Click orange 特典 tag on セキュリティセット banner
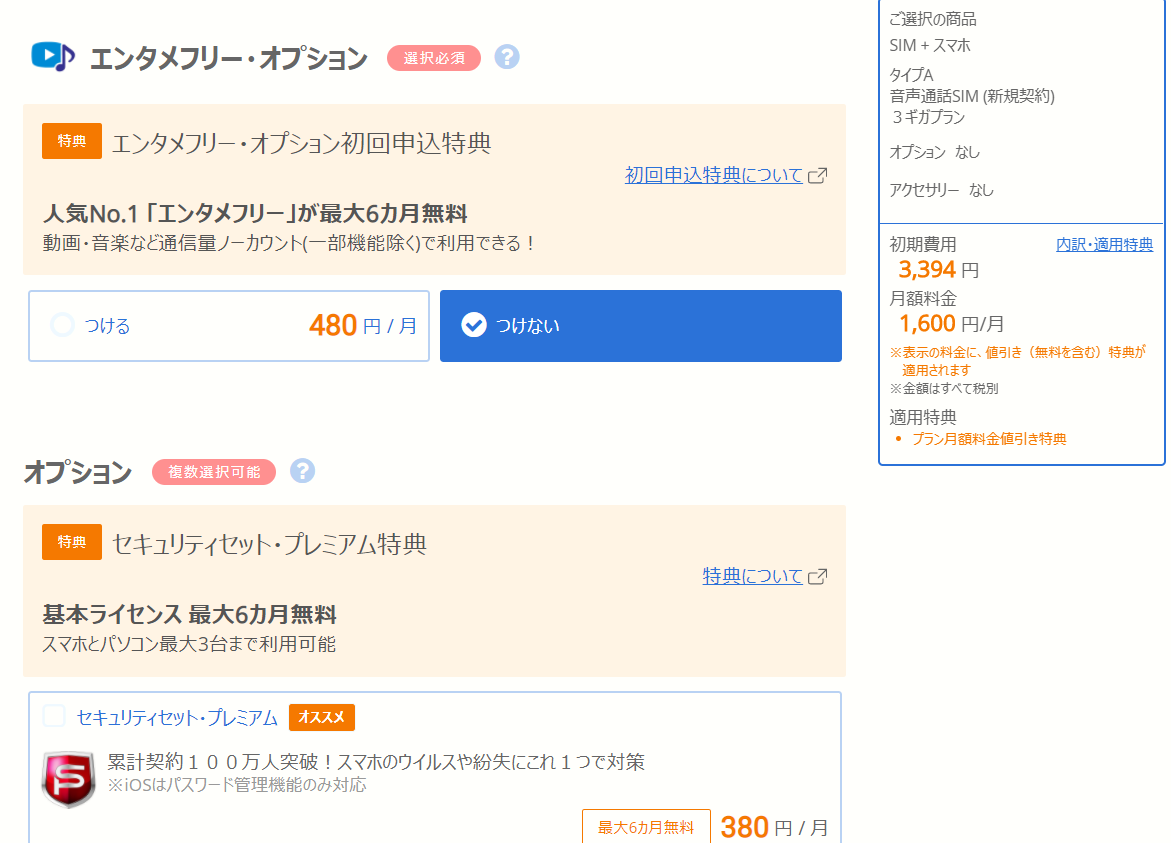 pos(72,542)
